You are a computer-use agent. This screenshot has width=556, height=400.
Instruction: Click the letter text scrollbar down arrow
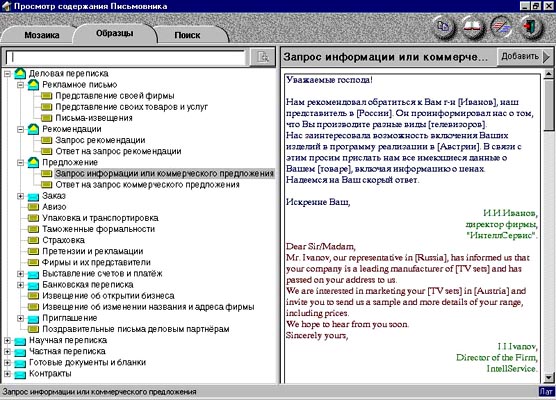549,377
